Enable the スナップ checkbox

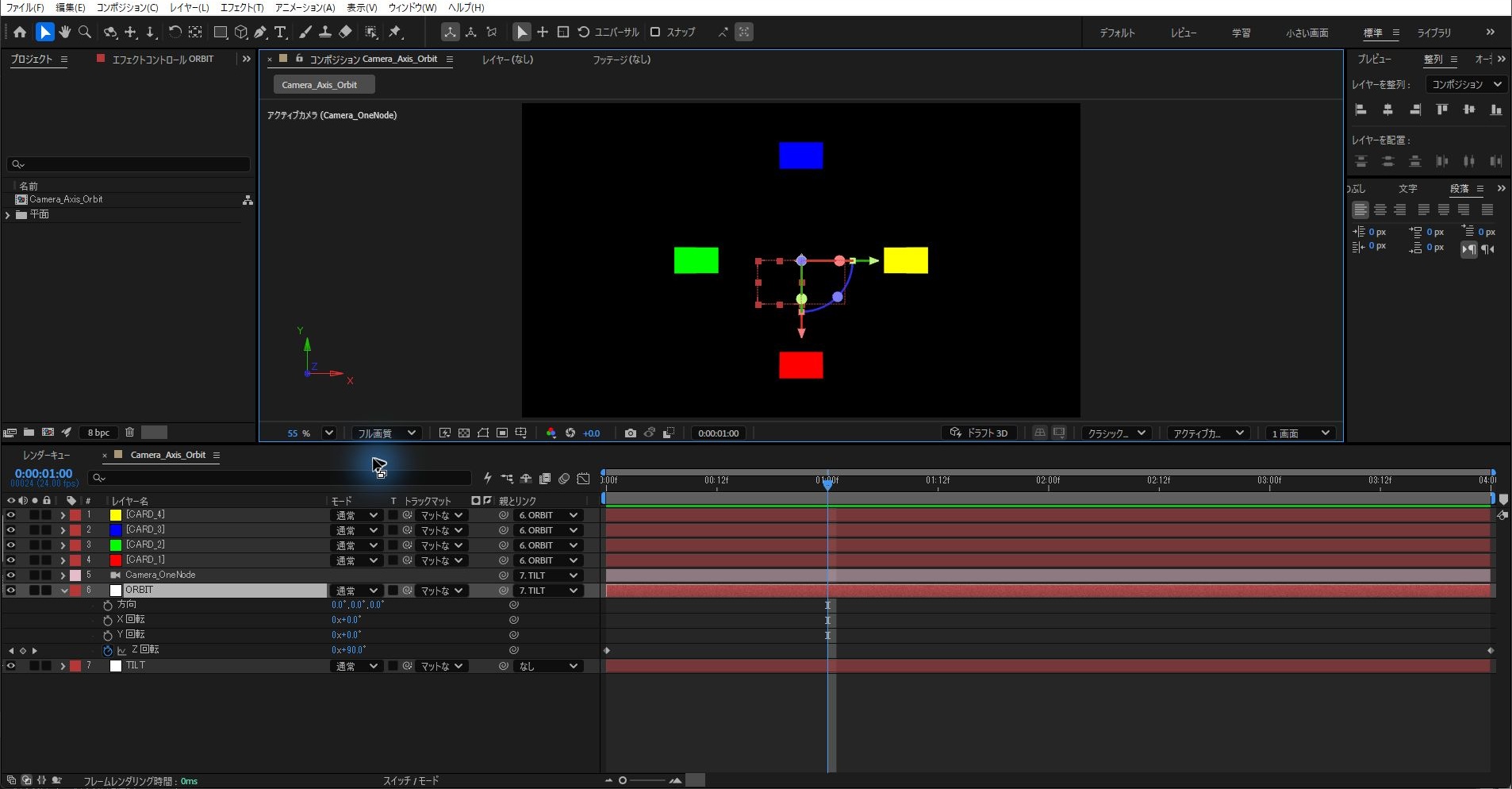[x=655, y=32]
